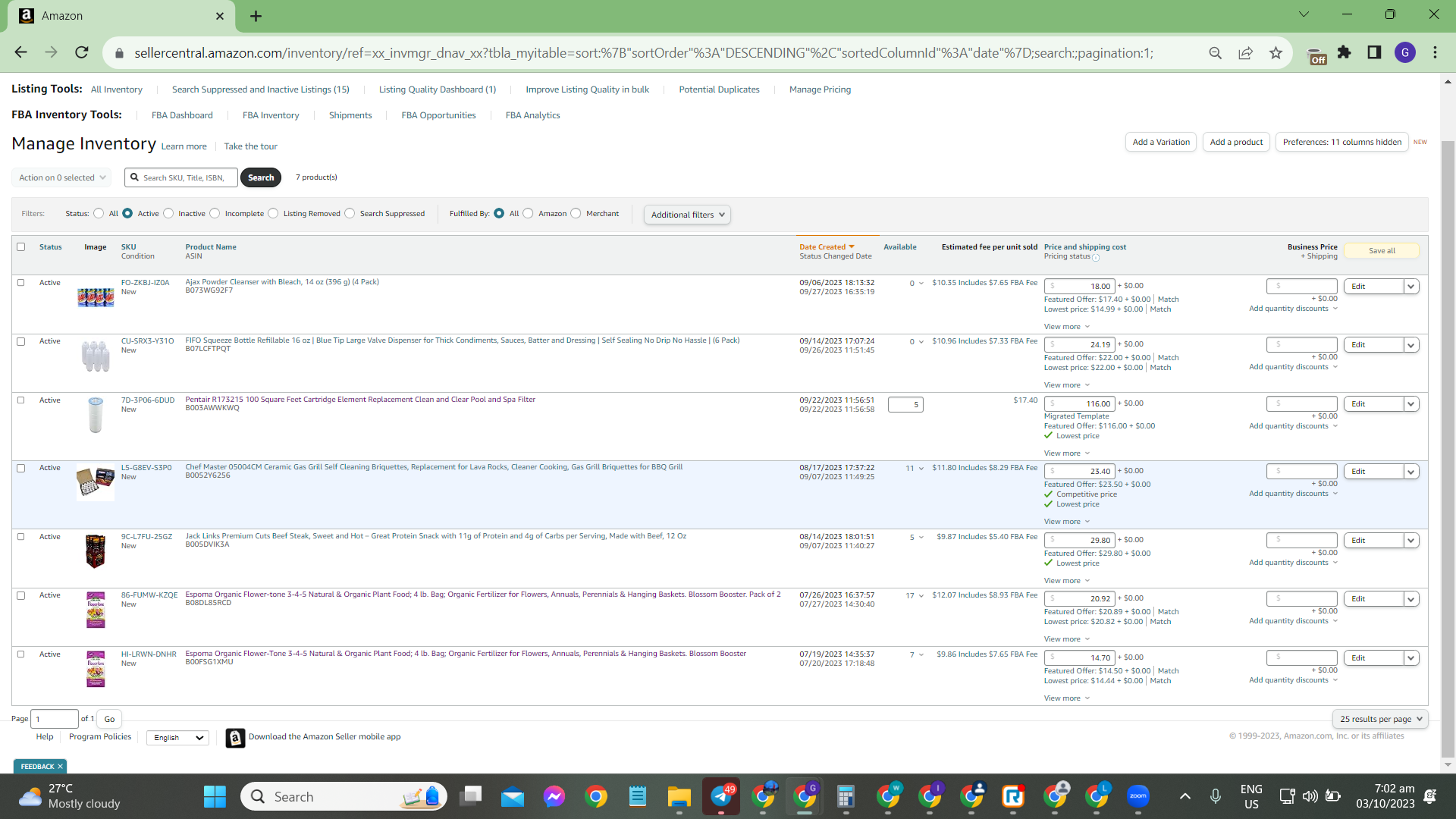This screenshot has width=1456, height=819.
Task: Check the Ajax Powder Cleanser row checkbox
Action: [21, 283]
